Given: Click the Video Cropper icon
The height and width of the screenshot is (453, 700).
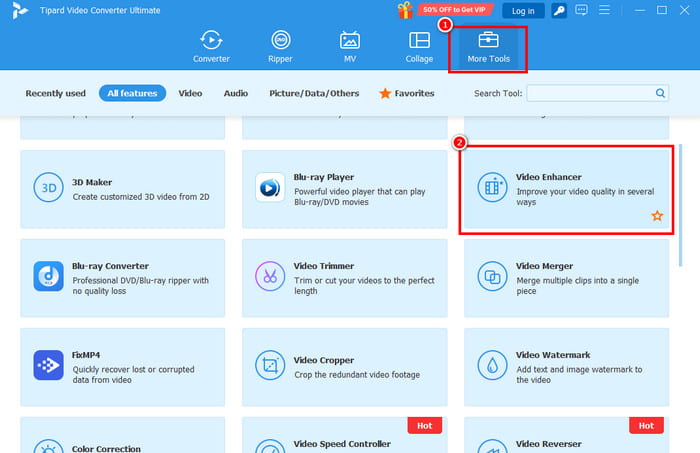Looking at the screenshot, I should (270, 365).
